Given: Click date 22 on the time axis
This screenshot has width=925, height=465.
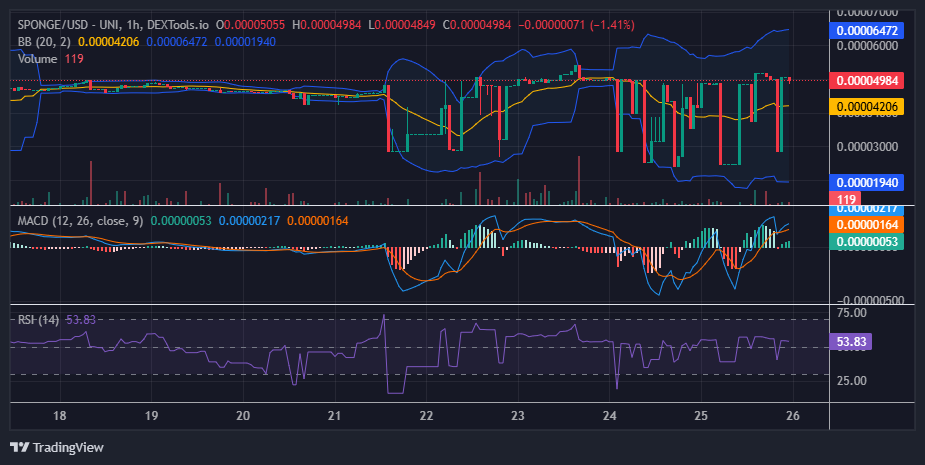Looking at the screenshot, I should click(426, 415).
